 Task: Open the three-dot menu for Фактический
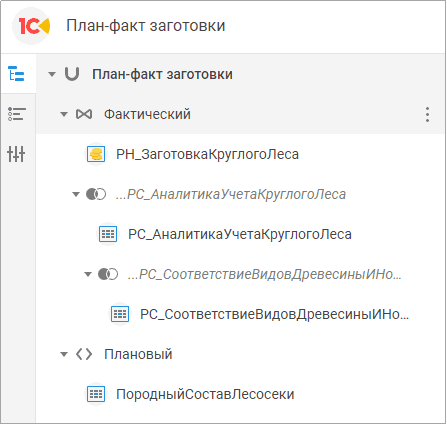[x=427, y=114]
